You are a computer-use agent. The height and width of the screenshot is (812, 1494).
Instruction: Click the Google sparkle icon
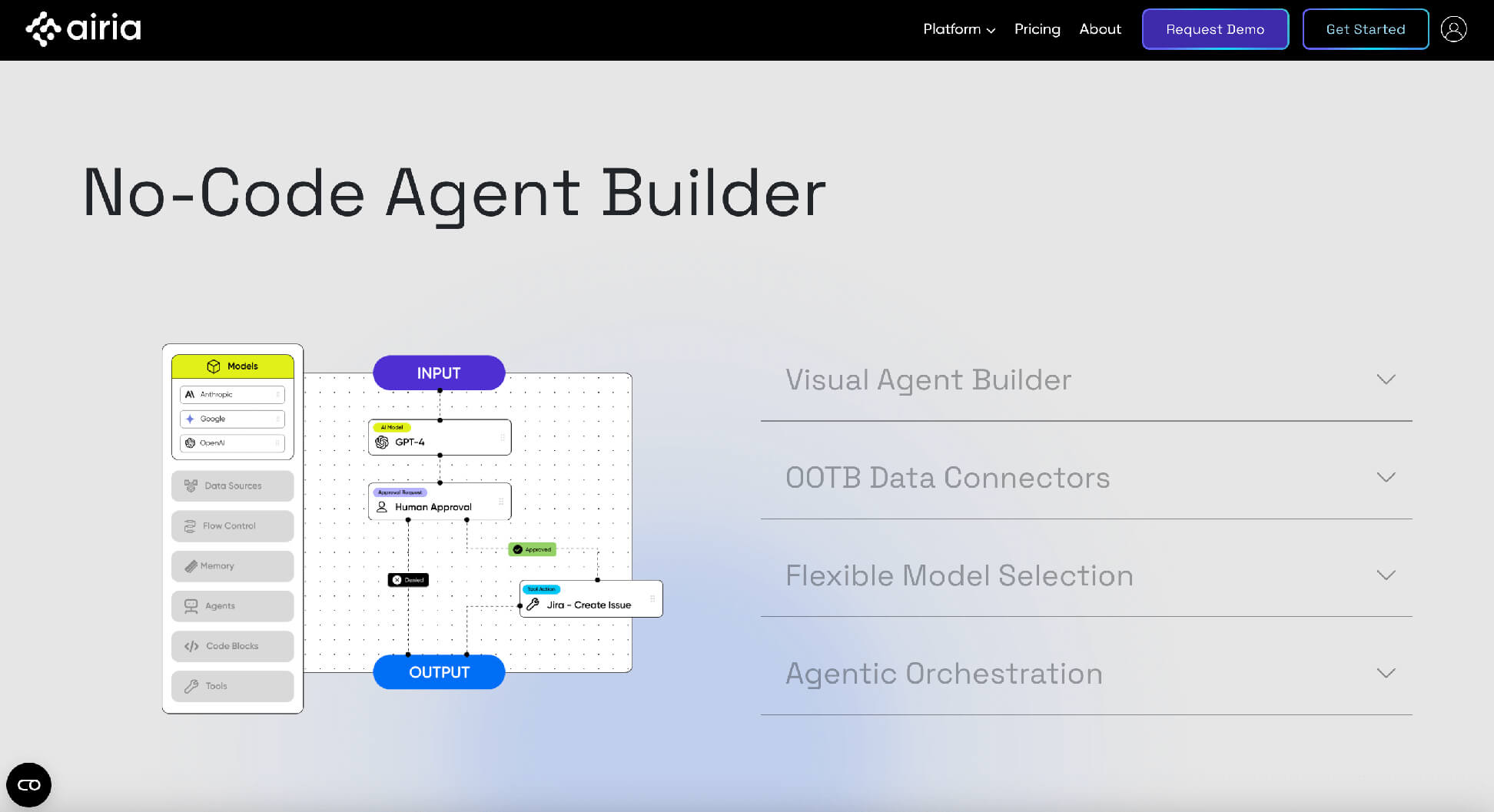click(190, 419)
